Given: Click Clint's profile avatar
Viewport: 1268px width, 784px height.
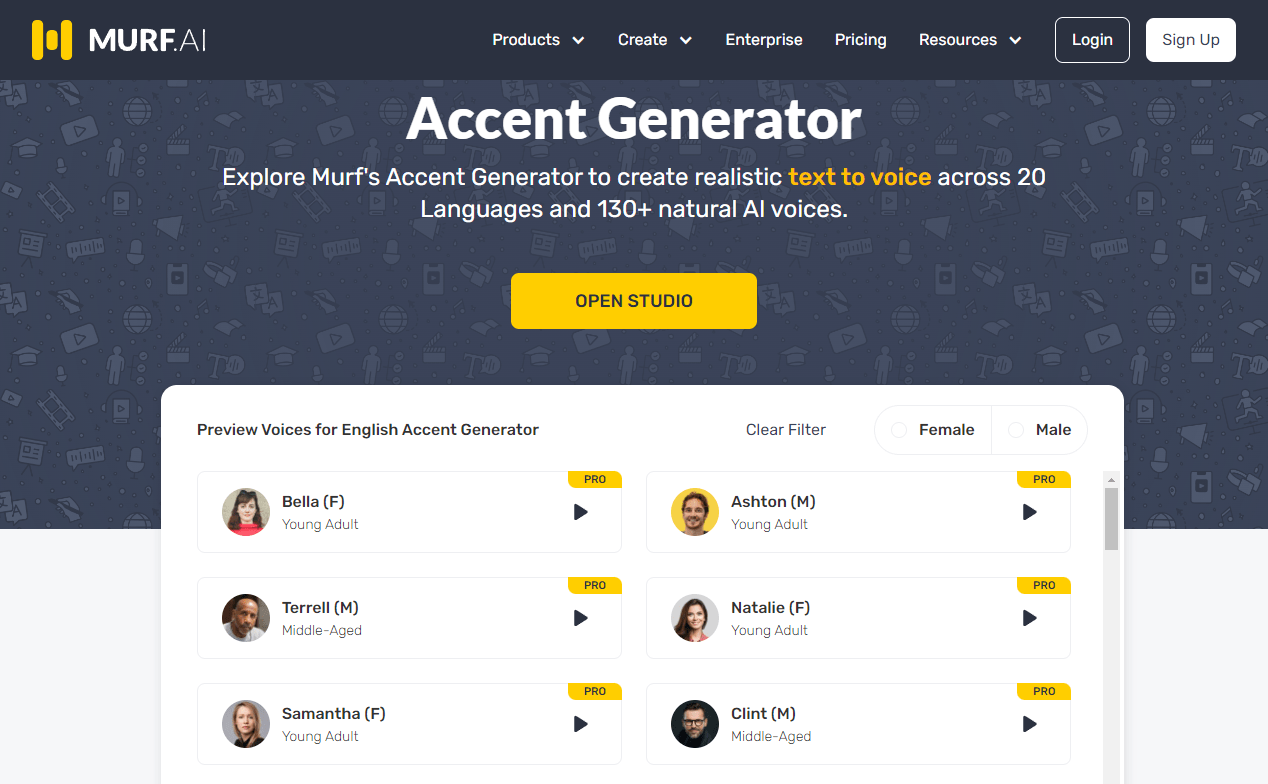Looking at the screenshot, I should pyautogui.click(x=695, y=724).
